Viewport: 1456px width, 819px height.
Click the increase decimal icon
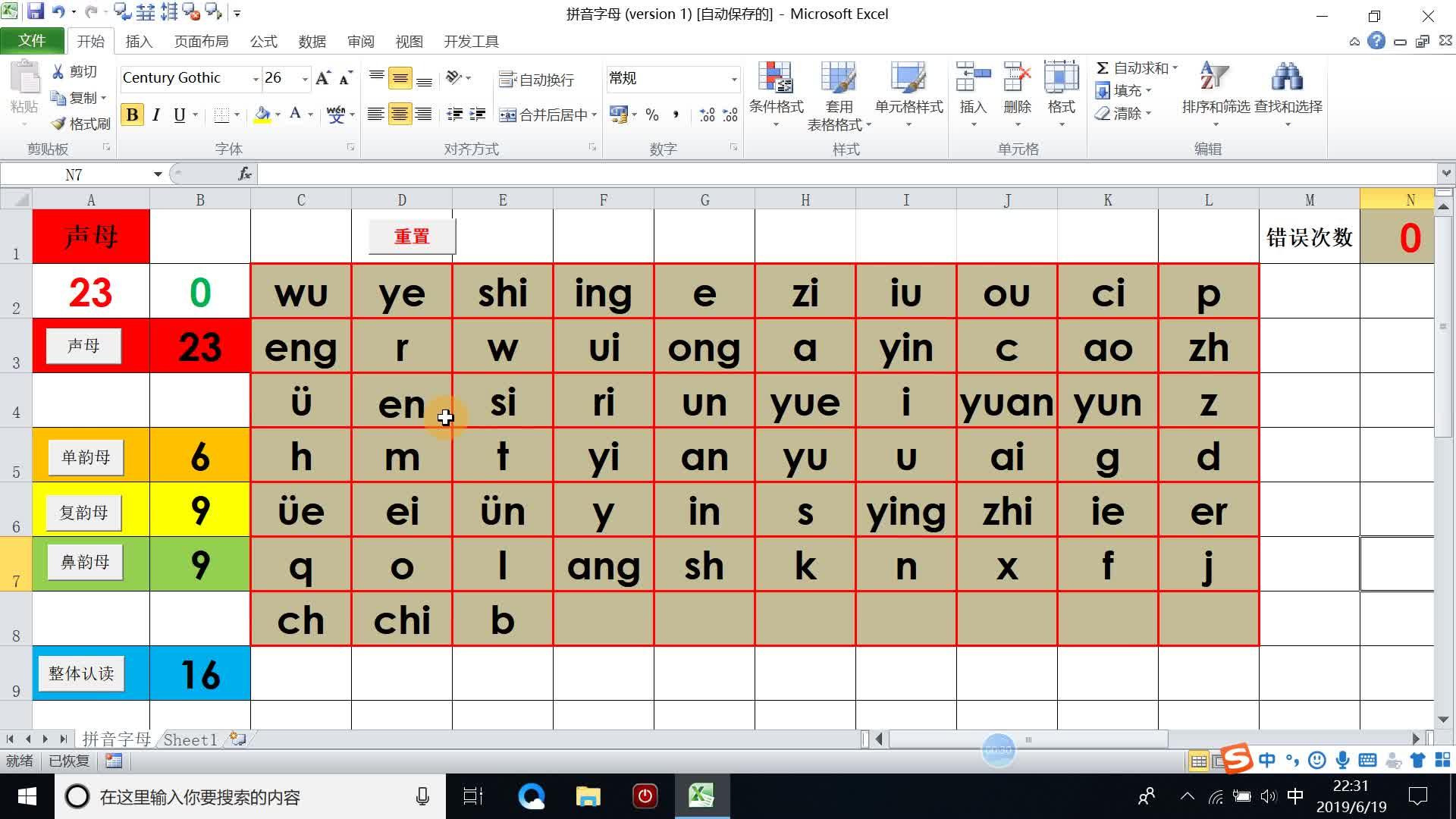click(x=707, y=115)
